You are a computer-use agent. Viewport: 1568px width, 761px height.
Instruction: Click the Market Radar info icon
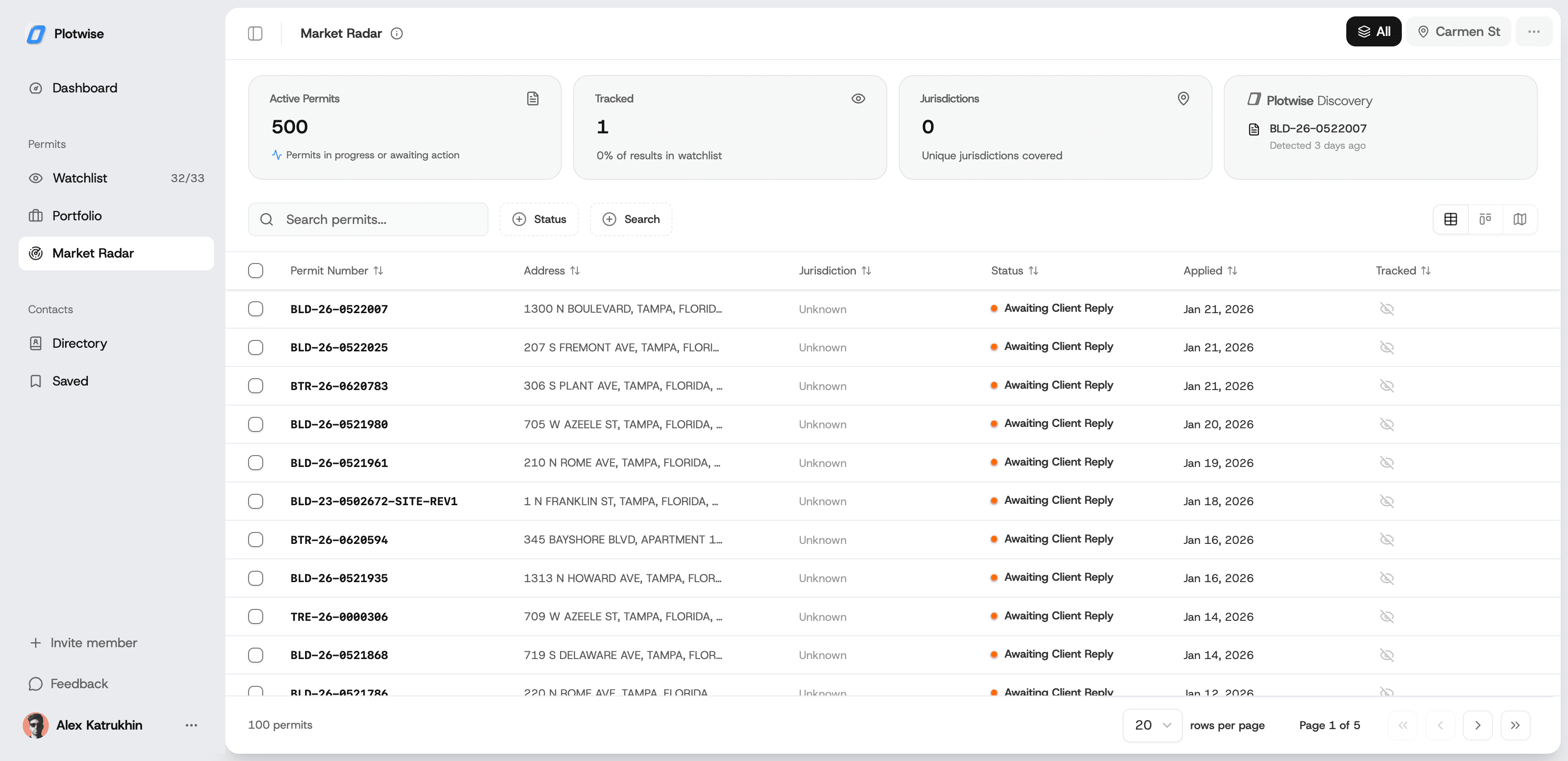pos(397,34)
